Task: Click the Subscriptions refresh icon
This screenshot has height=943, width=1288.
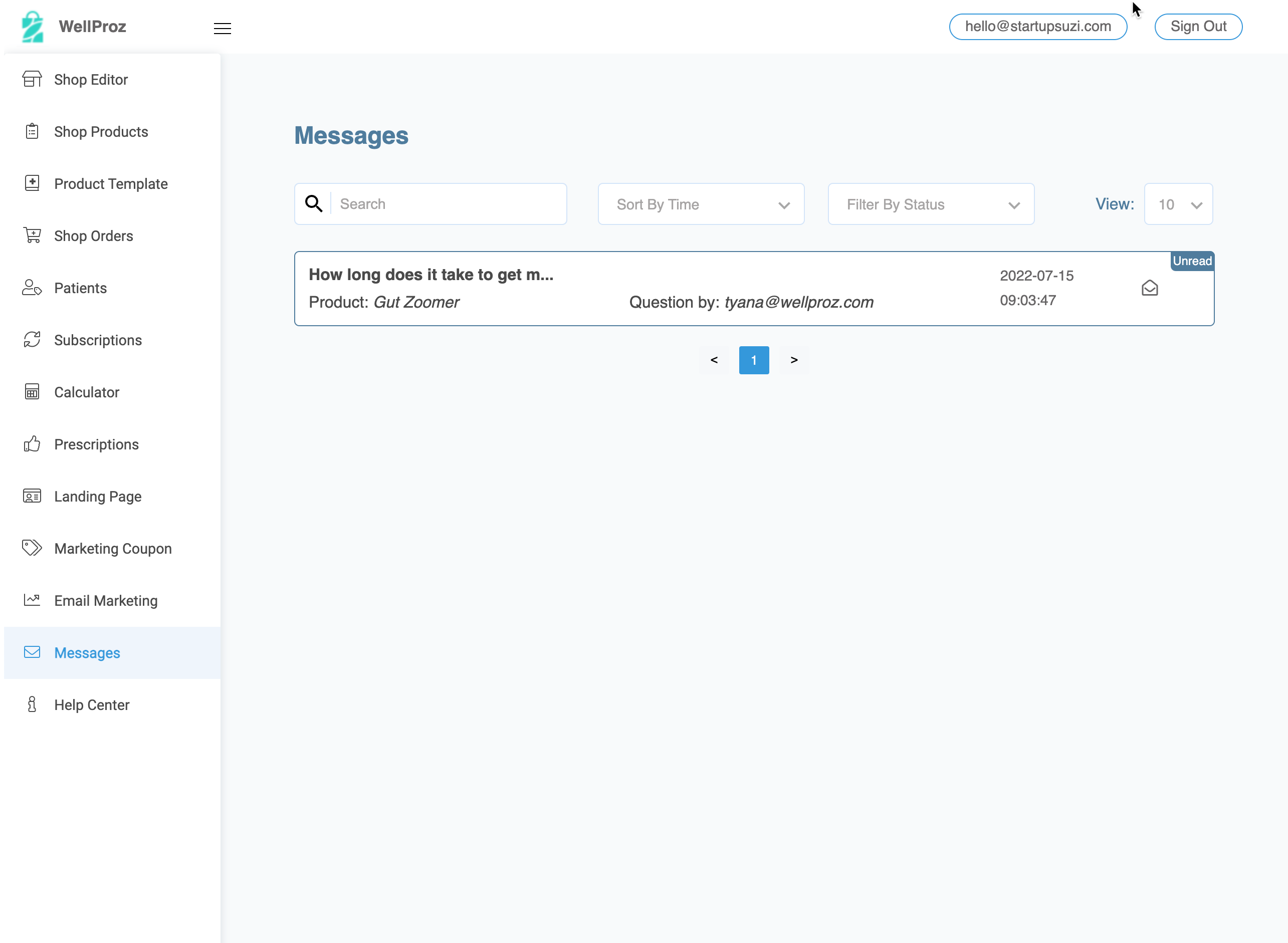Action: point(32,340)
